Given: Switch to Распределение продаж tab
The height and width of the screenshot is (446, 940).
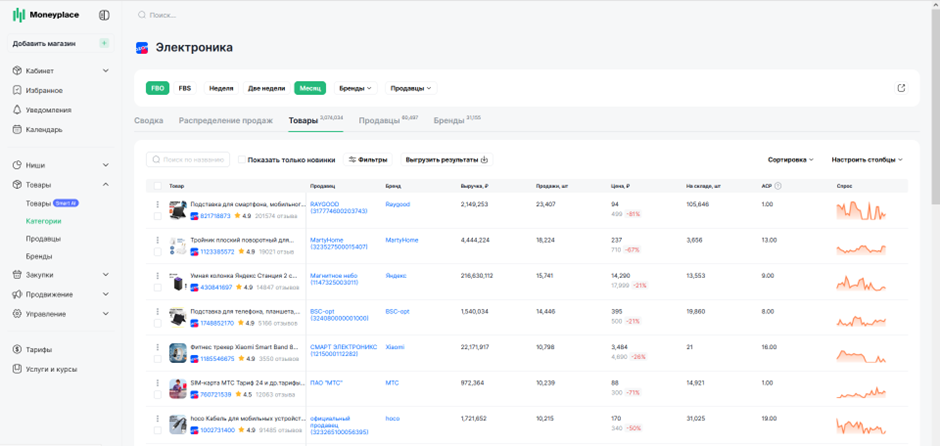Looking at the screenshot, I should [225, 120].
